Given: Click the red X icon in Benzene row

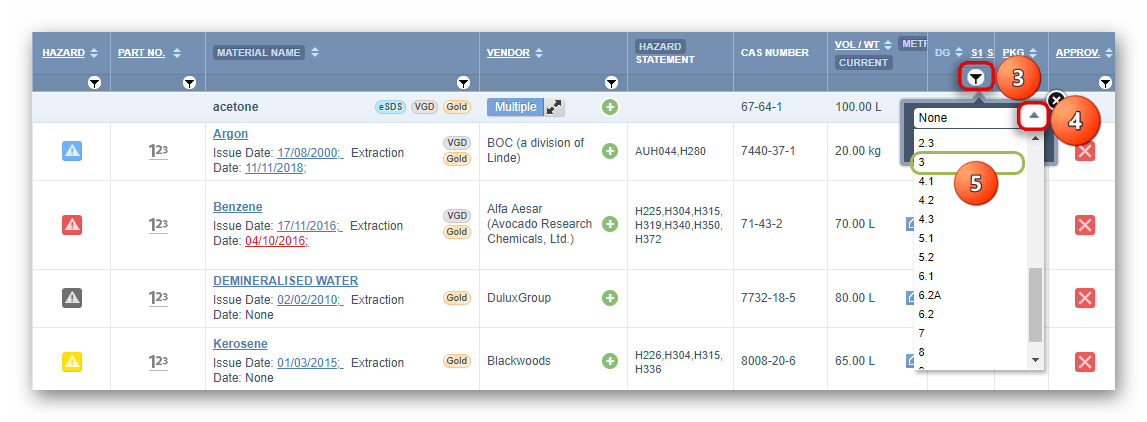Looking at the screenshot, I should [x=1085, y=225].
